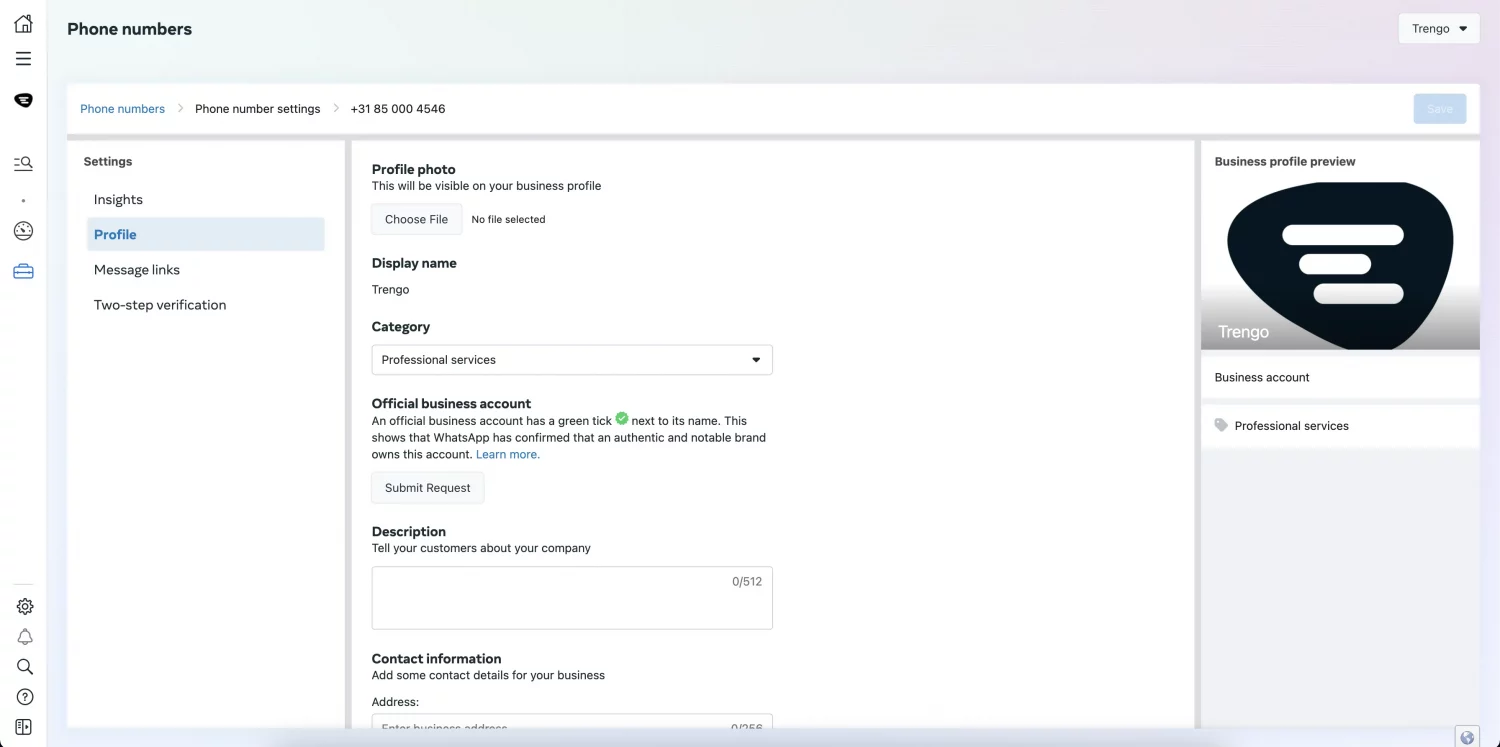Click the +31 85 000 4546 breadcrumb
The height and width of the screenshot is (747, 1500).
[398, 109]
